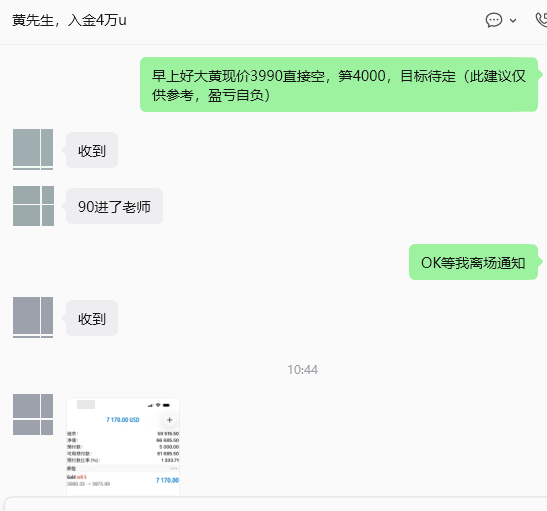
Task: Open the avatar beside the first 收到 message
Action: pos(33,149)
